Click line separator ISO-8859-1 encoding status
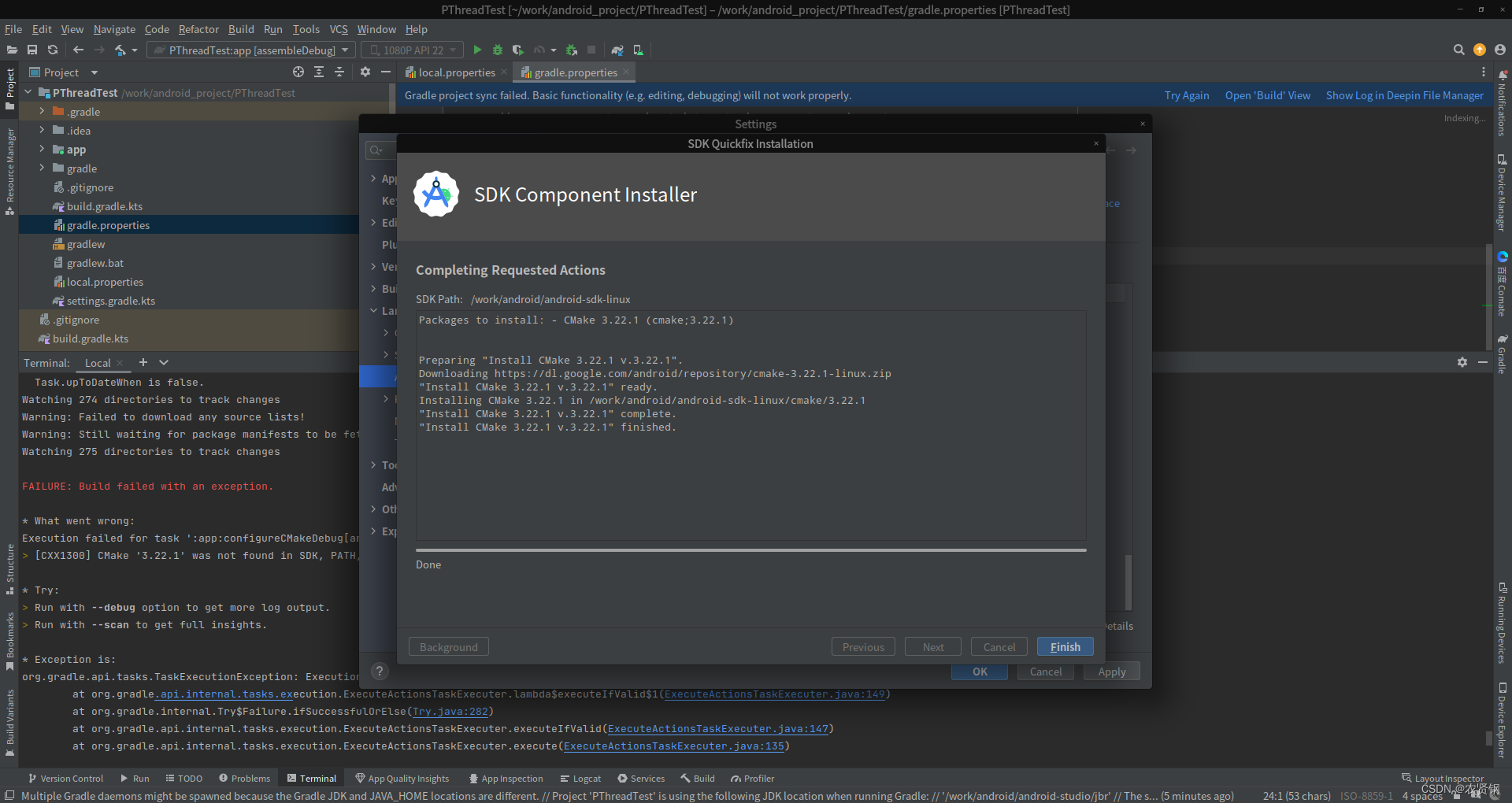 (x=1366, y=796)
